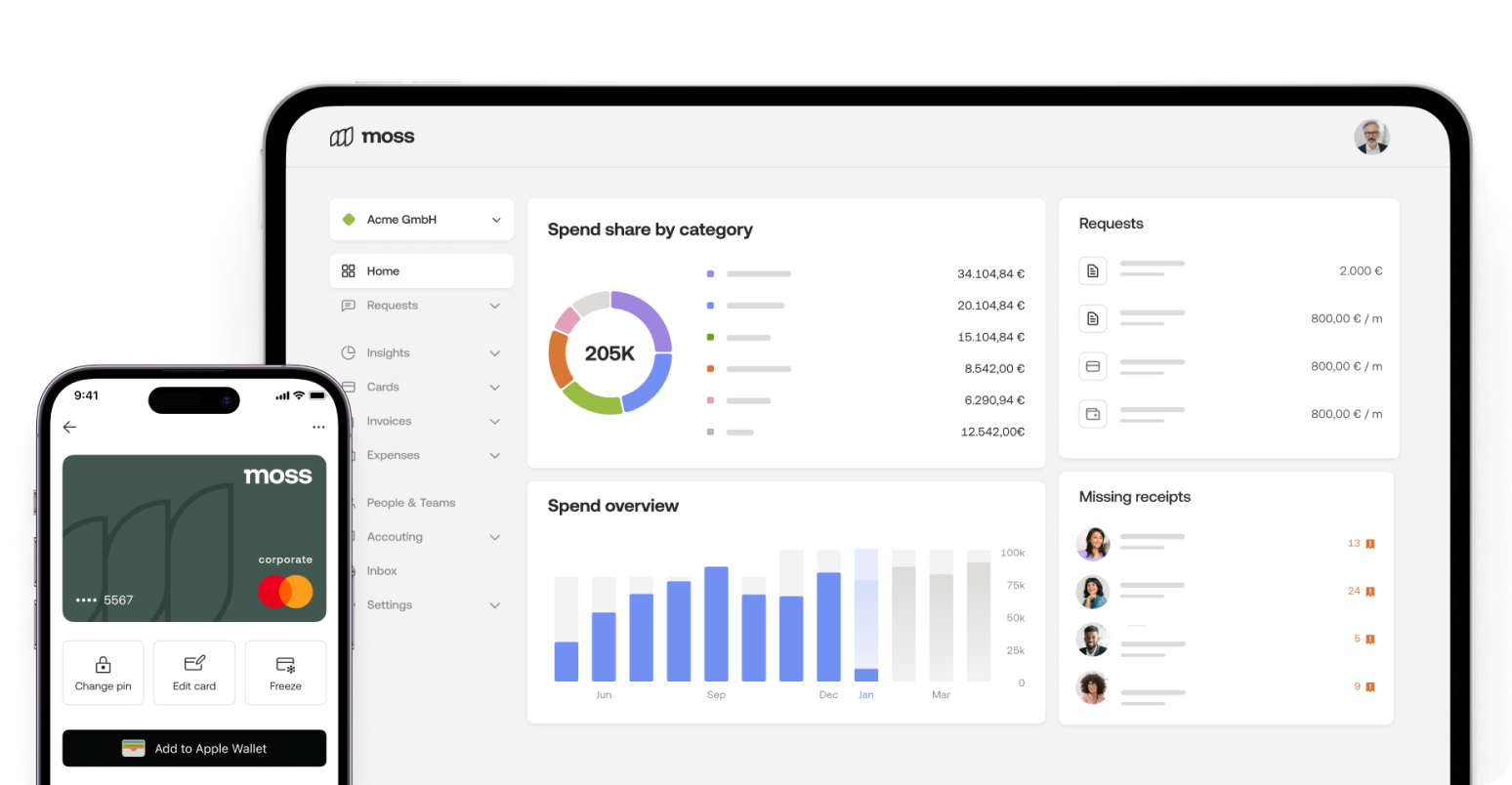Click the 13 missing receipts alert icon
This screenshot has width=1512, height=785.
[x=1370, y=544]
